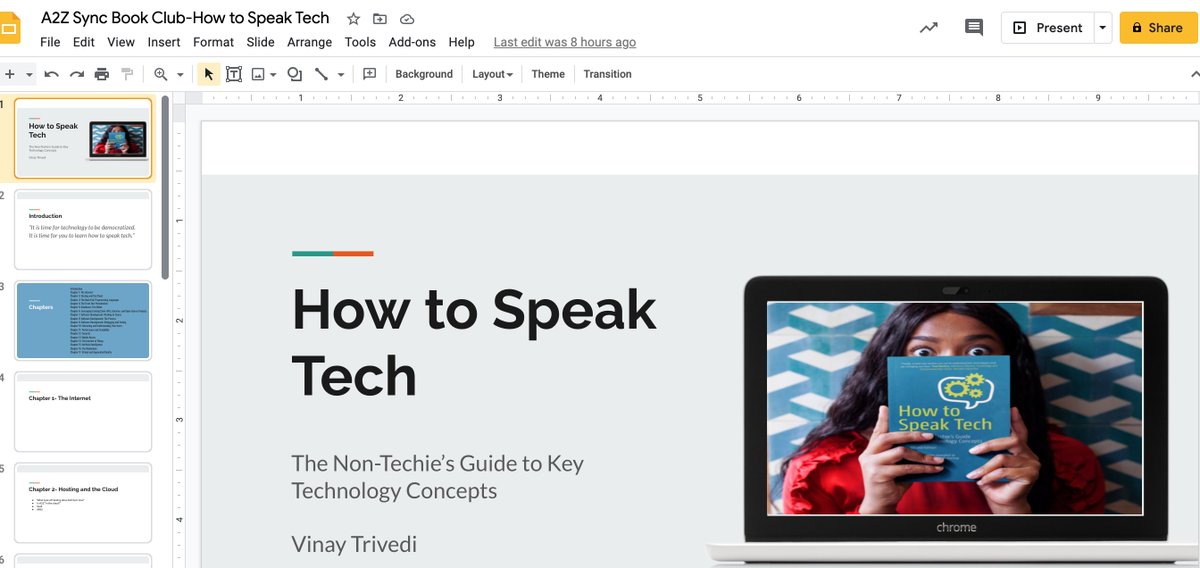Open the Insert menu
1200x568 pixels.
tap(164, 42)
